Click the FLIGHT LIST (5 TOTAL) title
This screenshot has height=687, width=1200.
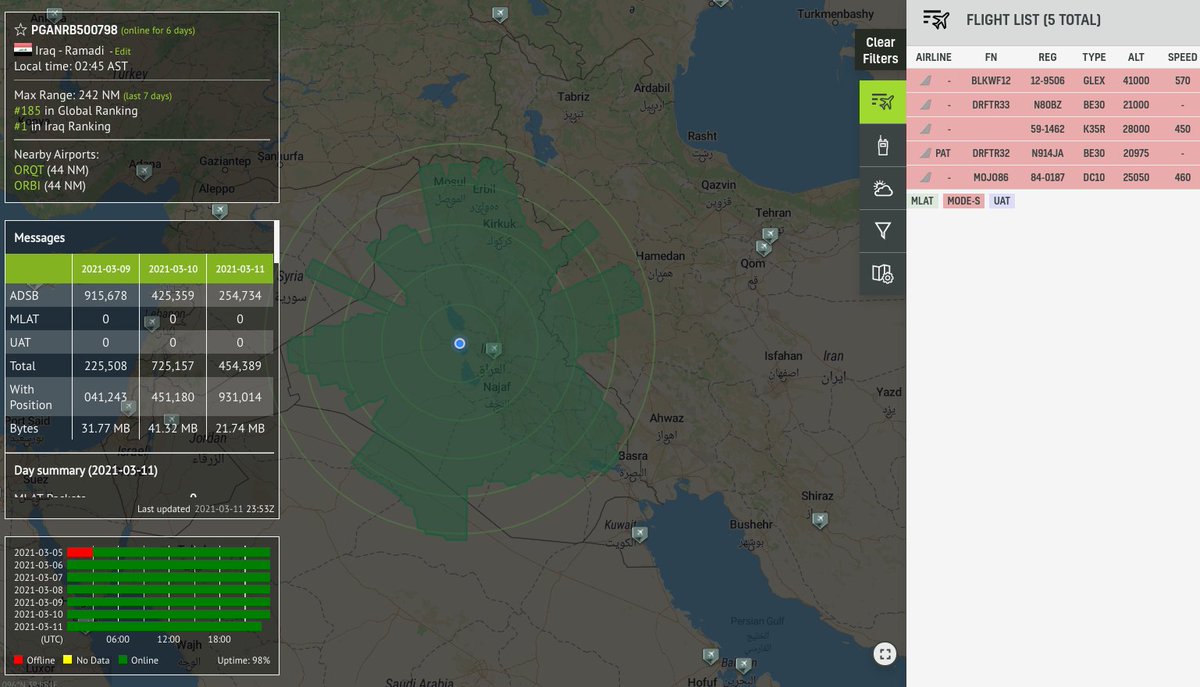pos(1033,20)
